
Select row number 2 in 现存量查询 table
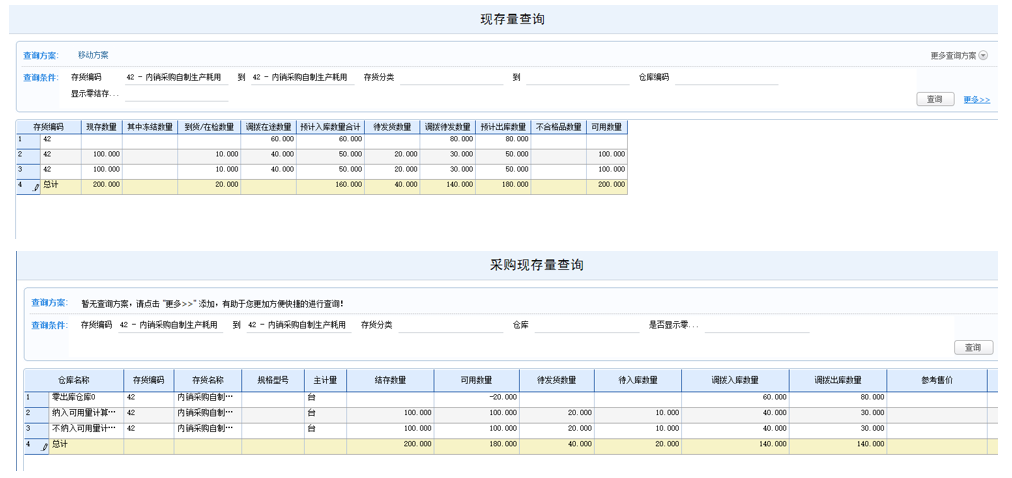coord(28,155)
